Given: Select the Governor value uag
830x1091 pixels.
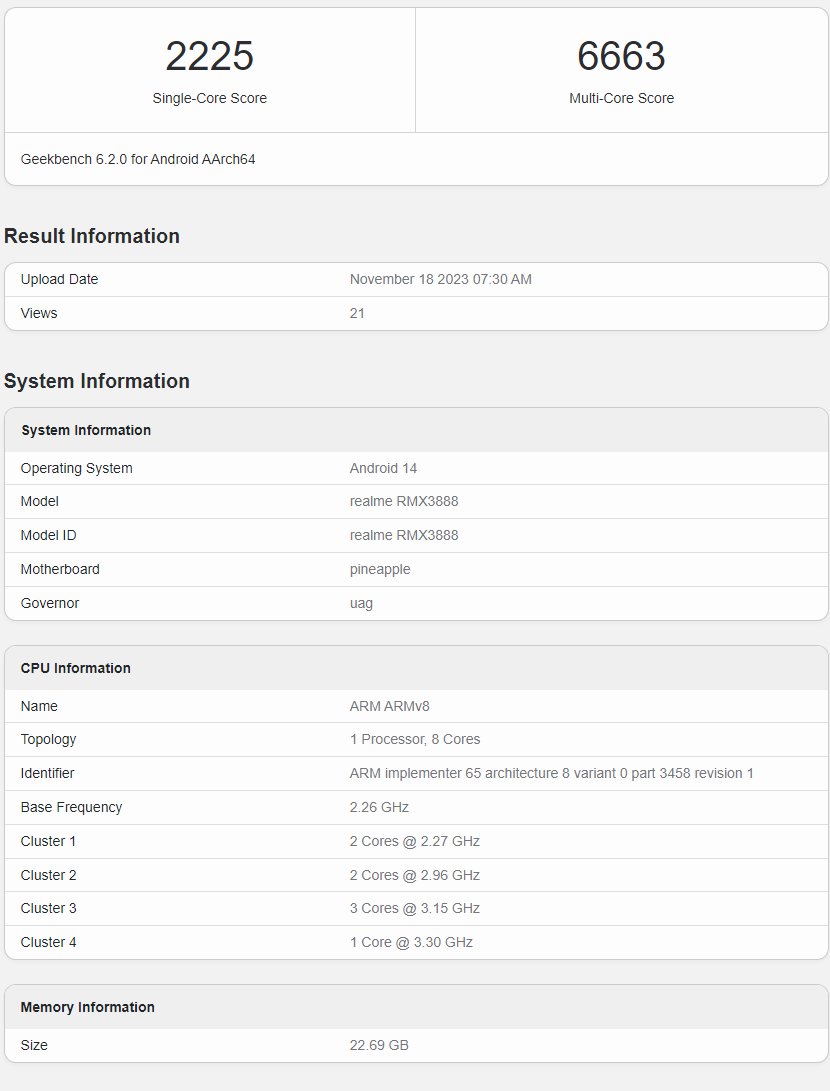Looking at the screenshot, I should pos(361,603).
